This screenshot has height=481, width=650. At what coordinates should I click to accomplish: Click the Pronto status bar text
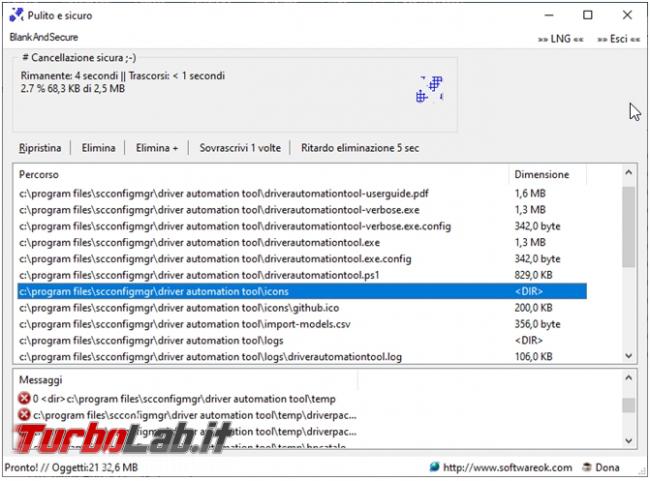click(71, 468)
